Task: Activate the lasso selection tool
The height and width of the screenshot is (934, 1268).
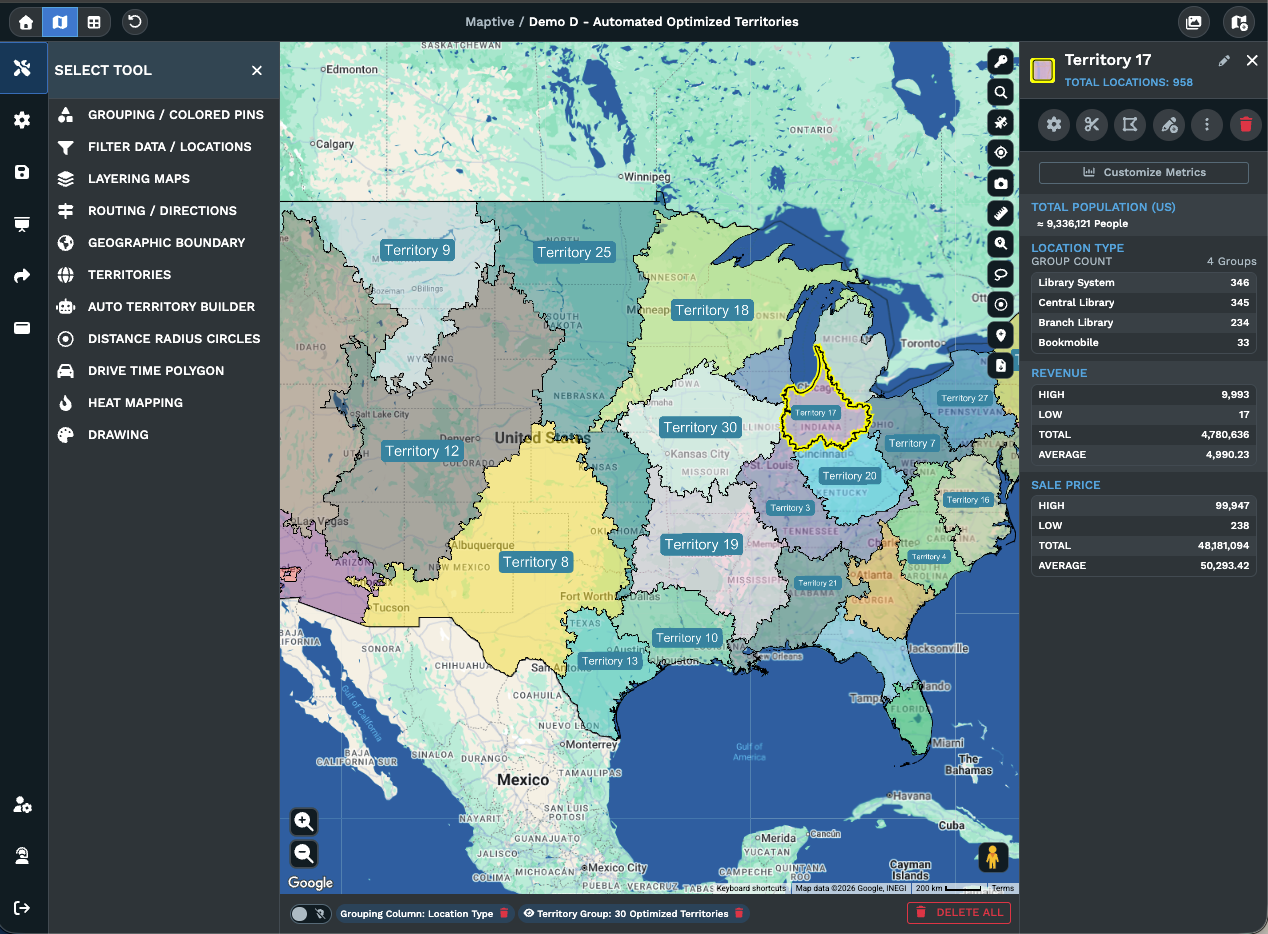Action: click(1001, 274)
